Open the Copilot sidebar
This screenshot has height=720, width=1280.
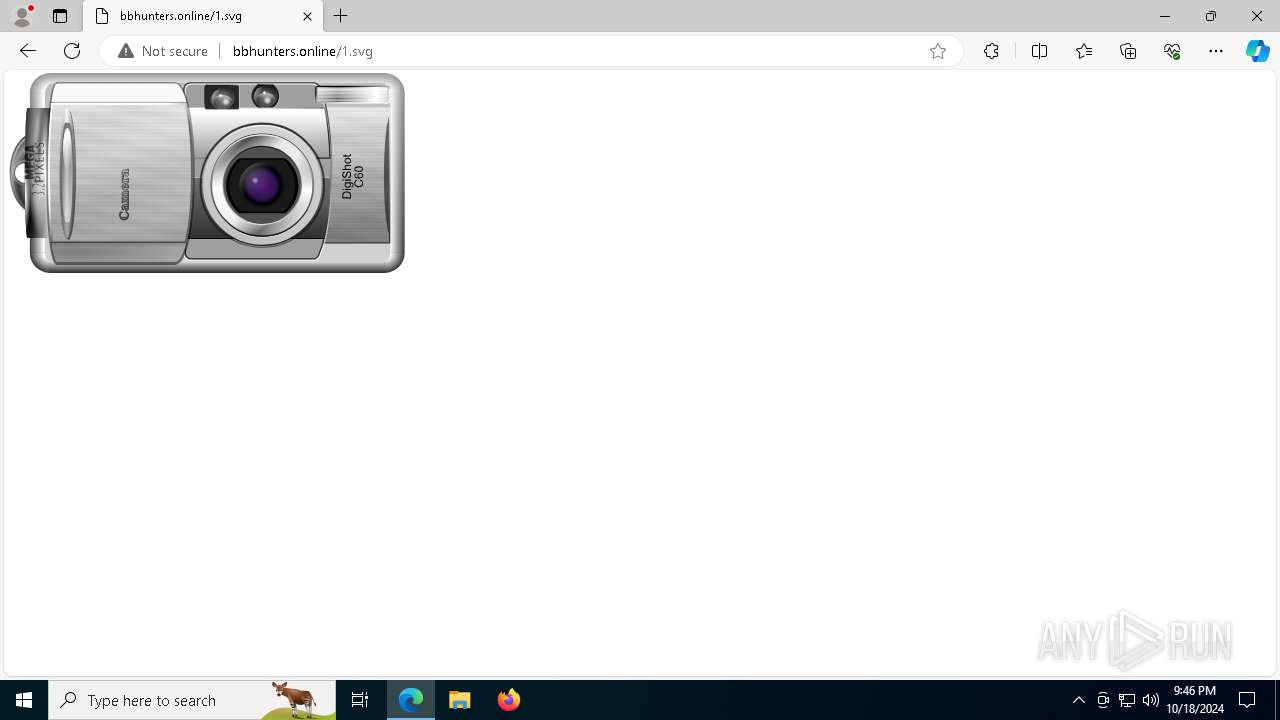[1258, 51]
